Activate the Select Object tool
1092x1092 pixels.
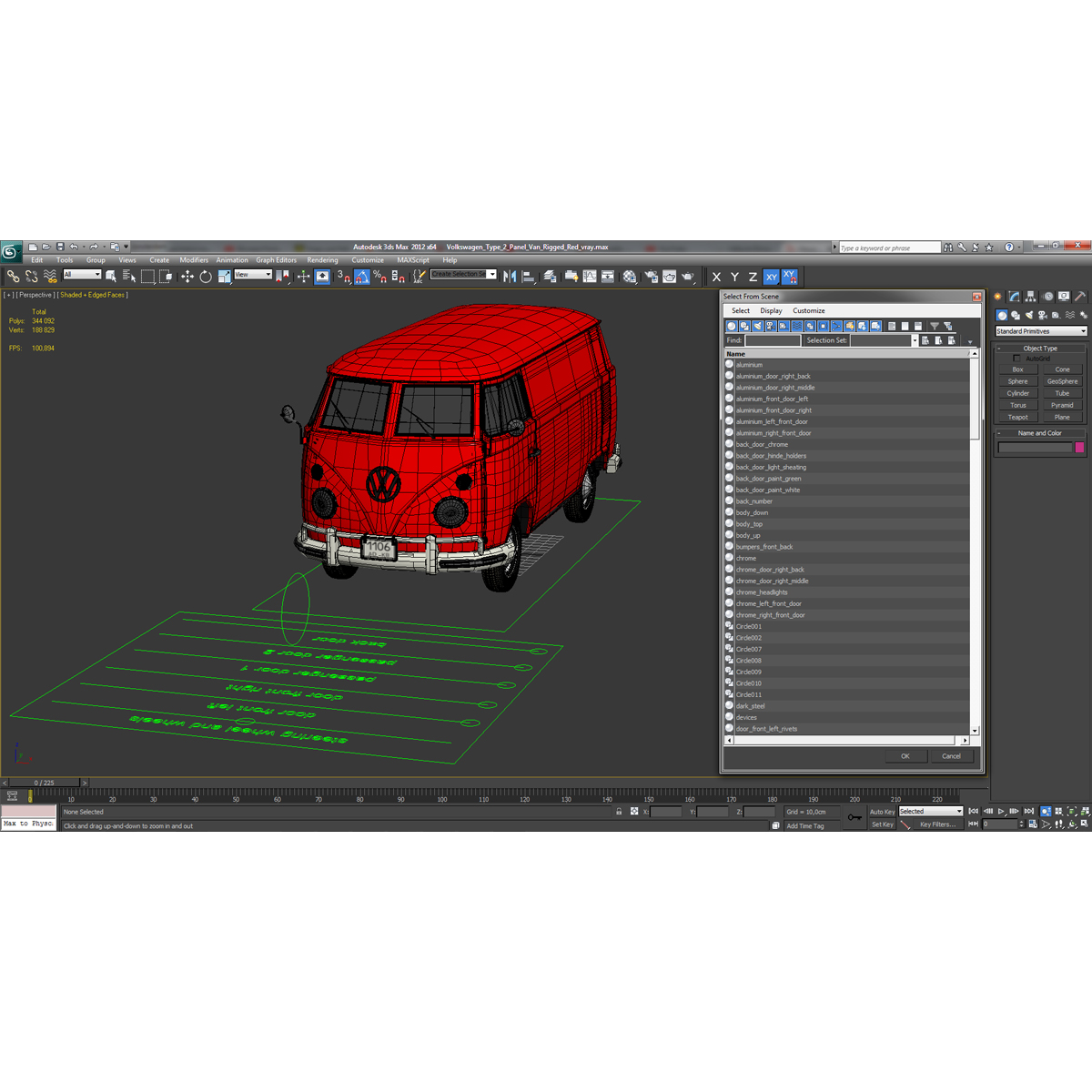111,277
